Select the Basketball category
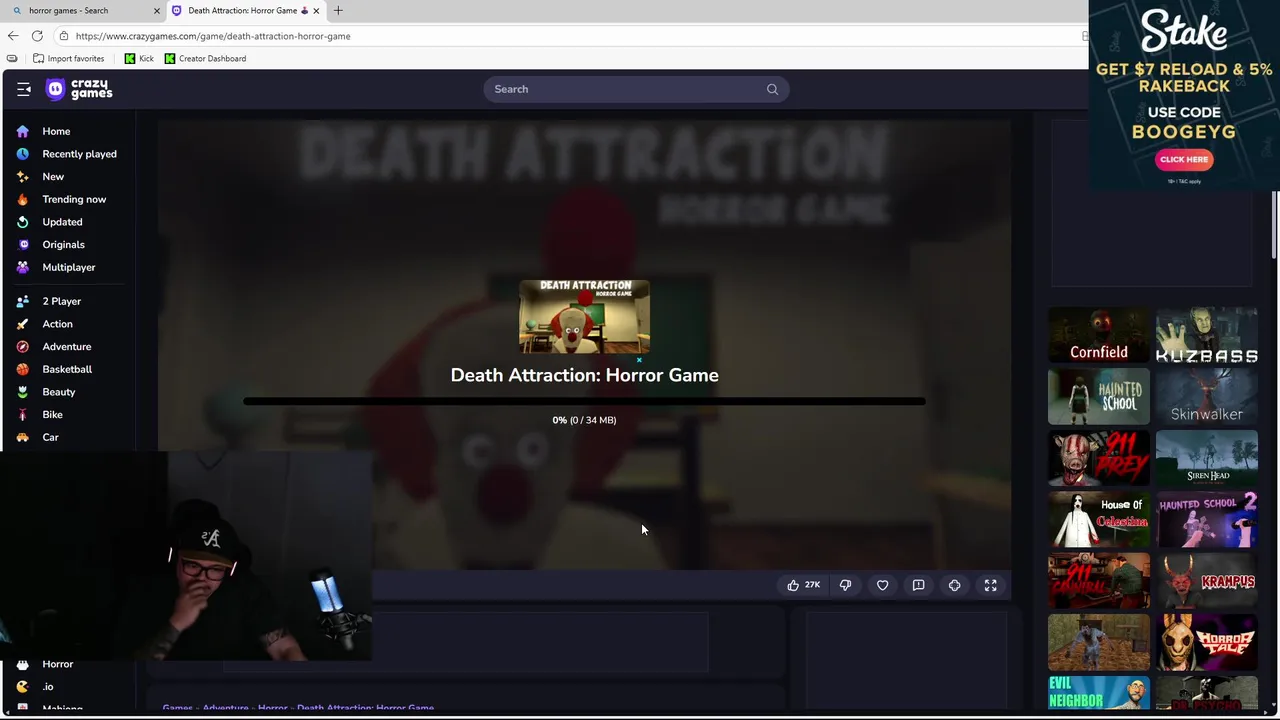Viewport: 1280px width, 720px height. [67, 369]
